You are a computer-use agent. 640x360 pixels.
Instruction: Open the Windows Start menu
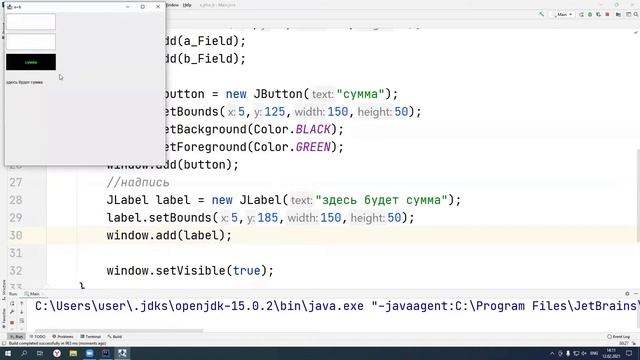(8, 353)
